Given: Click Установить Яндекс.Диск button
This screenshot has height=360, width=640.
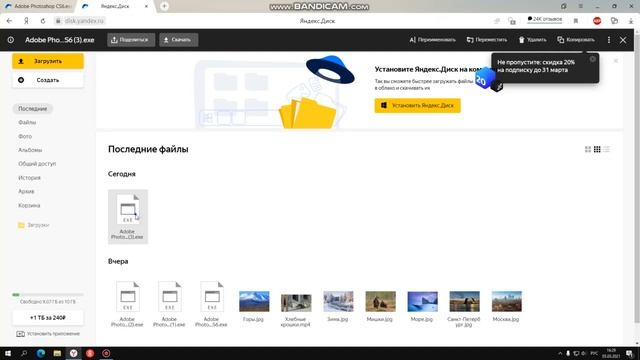Looking at the screenshot, I should coord(418,105).
